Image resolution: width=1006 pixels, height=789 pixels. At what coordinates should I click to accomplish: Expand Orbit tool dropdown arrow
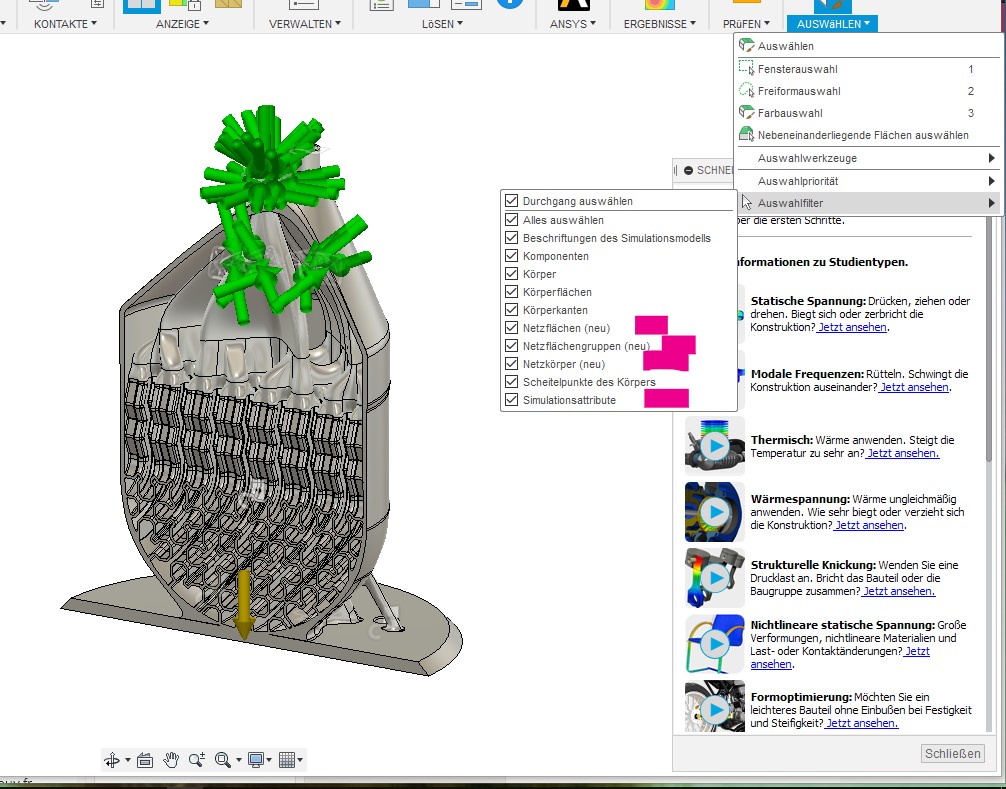pyautogui.click(x=128, y=760)
